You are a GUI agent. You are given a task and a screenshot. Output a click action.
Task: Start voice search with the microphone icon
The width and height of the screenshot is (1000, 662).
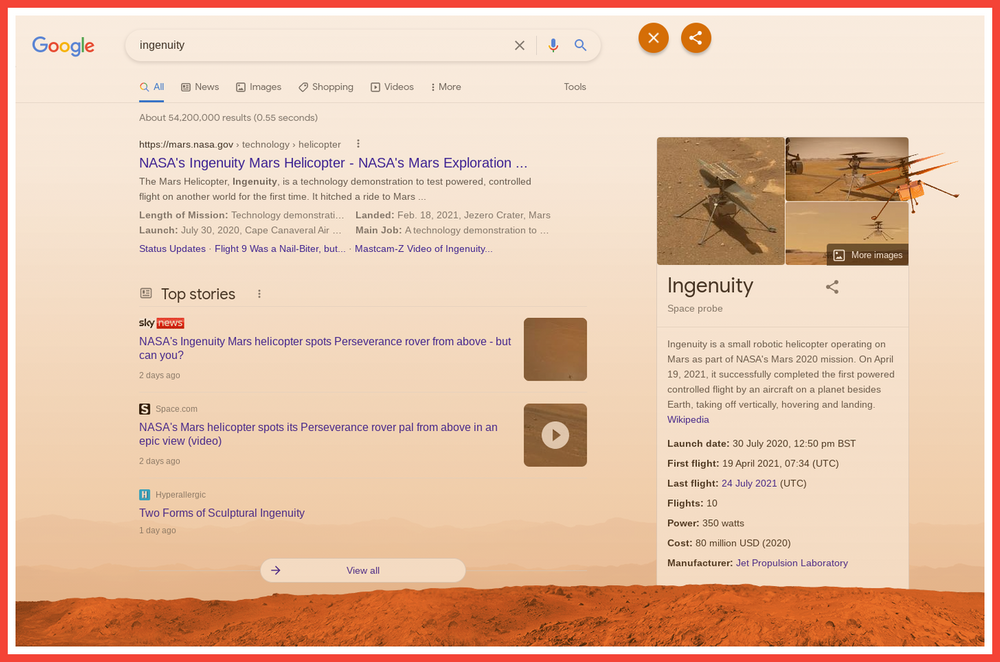[553, 45]
